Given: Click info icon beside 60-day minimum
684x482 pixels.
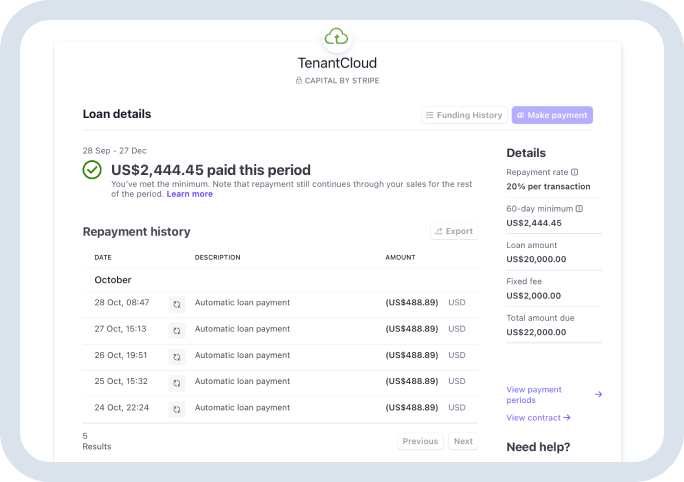Looking at the screenshot, I should coord(579,208).
